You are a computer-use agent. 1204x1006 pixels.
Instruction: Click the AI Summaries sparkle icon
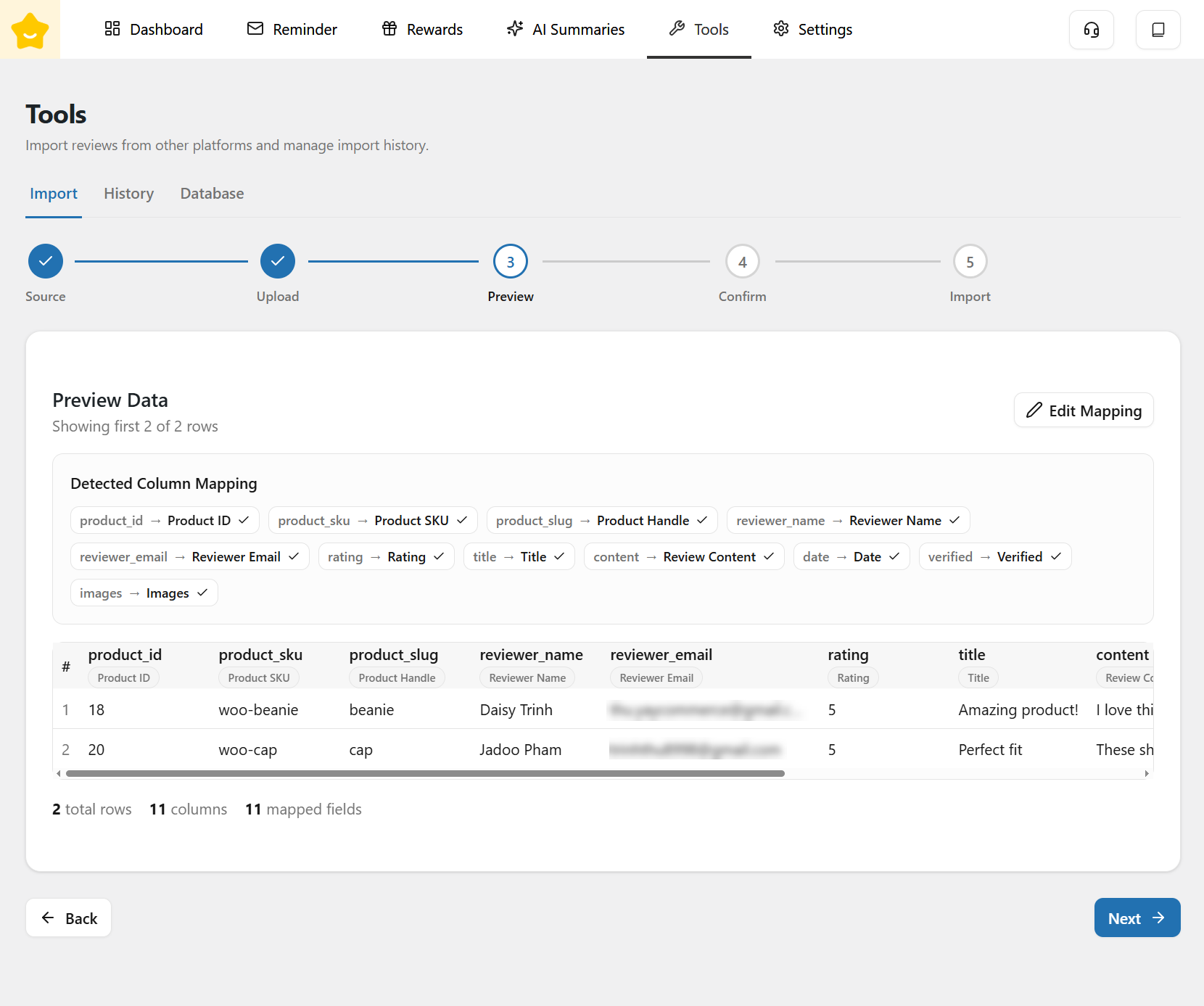(515, 29)
